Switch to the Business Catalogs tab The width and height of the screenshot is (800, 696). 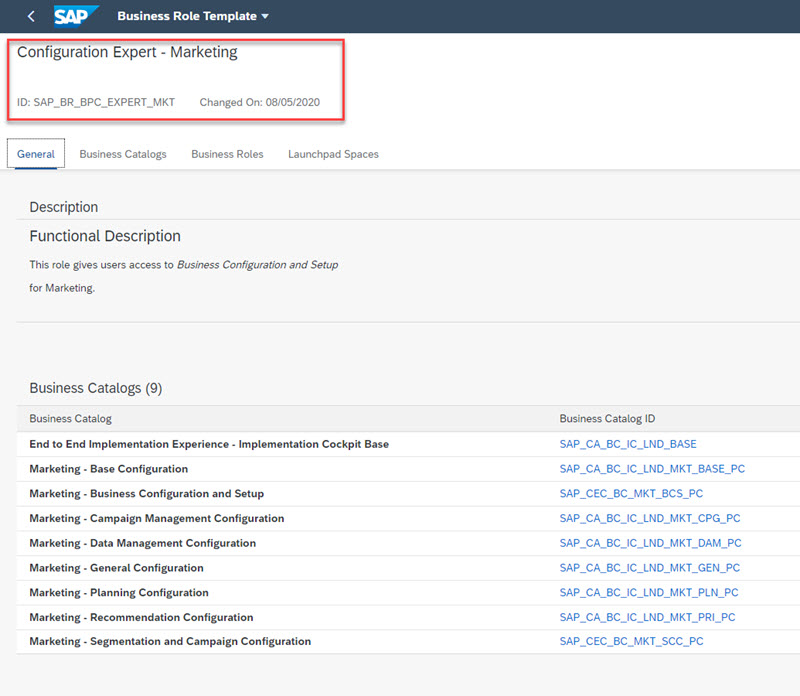[x=123, y=154]
